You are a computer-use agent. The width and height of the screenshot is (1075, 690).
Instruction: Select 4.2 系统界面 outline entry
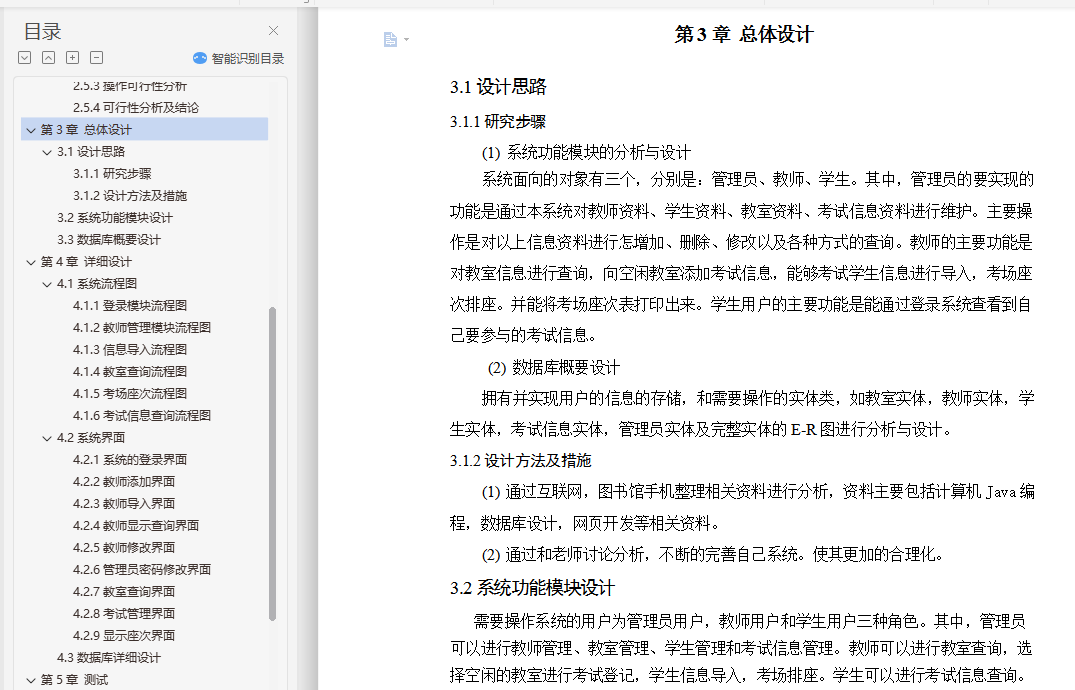90,438
